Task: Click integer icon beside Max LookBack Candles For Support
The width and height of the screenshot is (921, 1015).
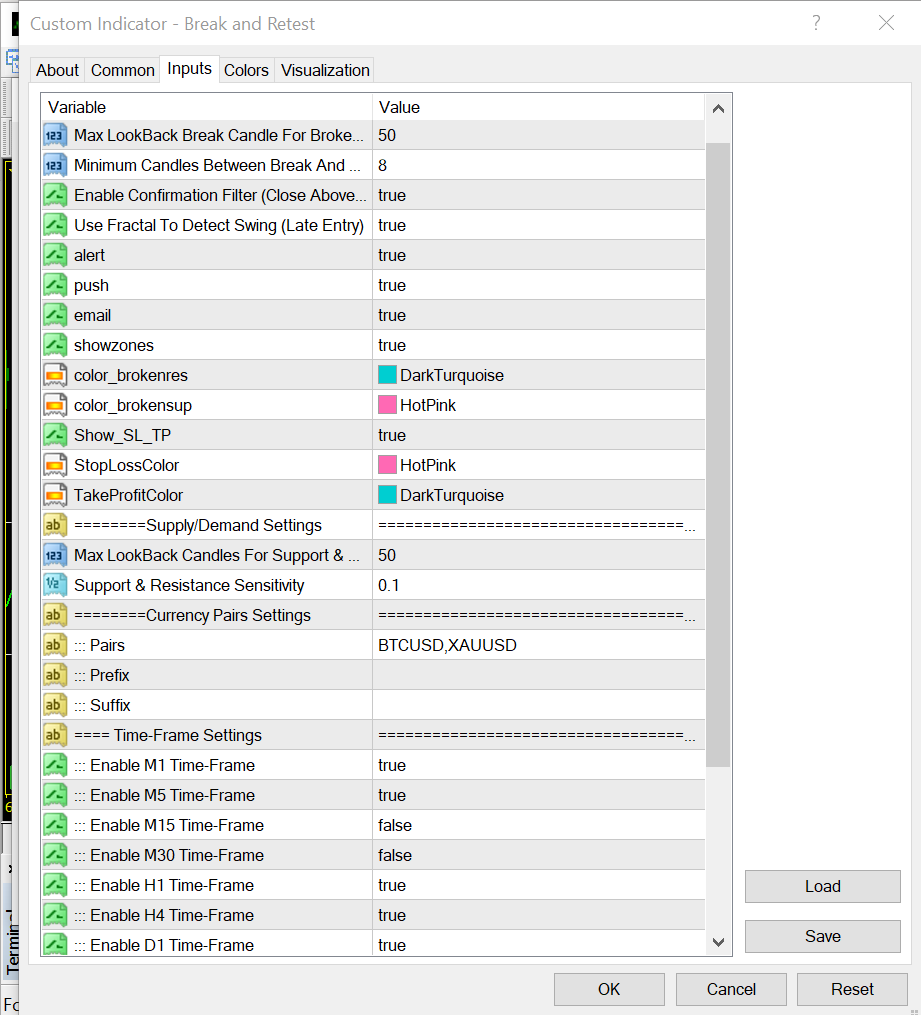Action: coord(55,555)
